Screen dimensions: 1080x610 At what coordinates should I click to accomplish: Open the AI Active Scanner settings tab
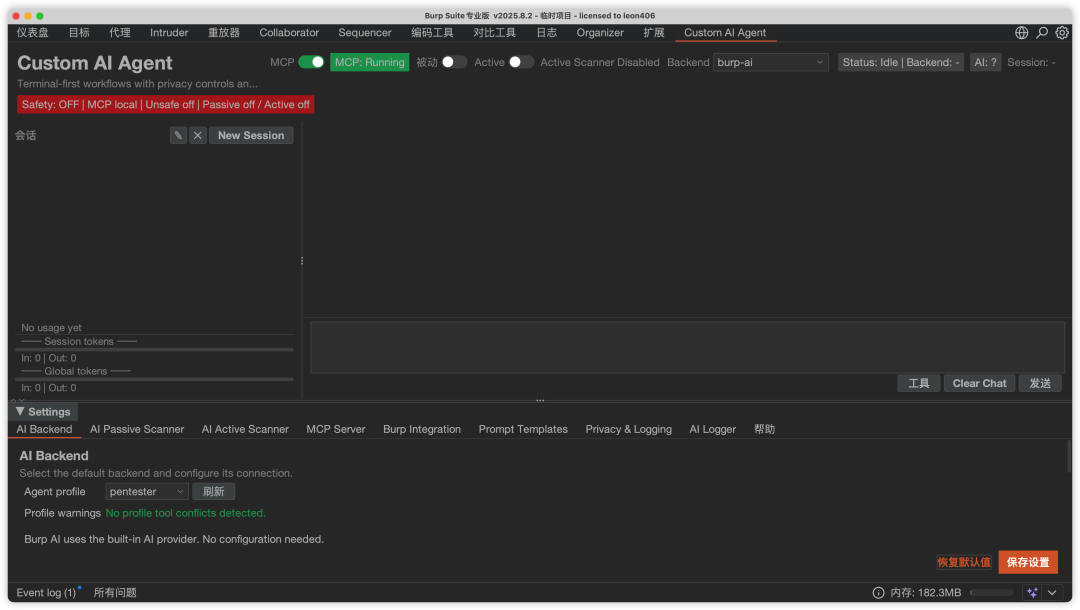[245, 430]
